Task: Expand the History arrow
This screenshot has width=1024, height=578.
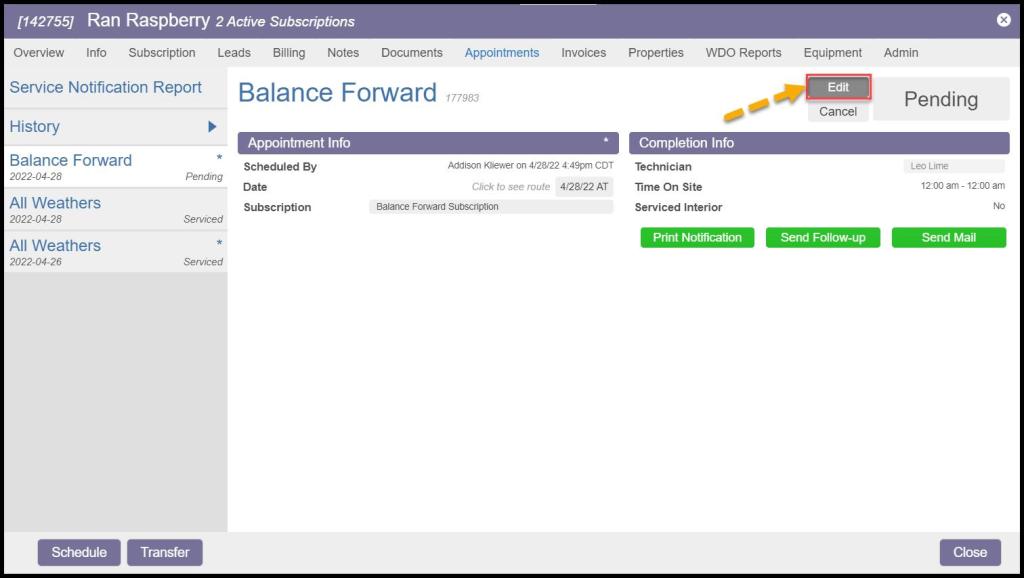Action: 212,127
